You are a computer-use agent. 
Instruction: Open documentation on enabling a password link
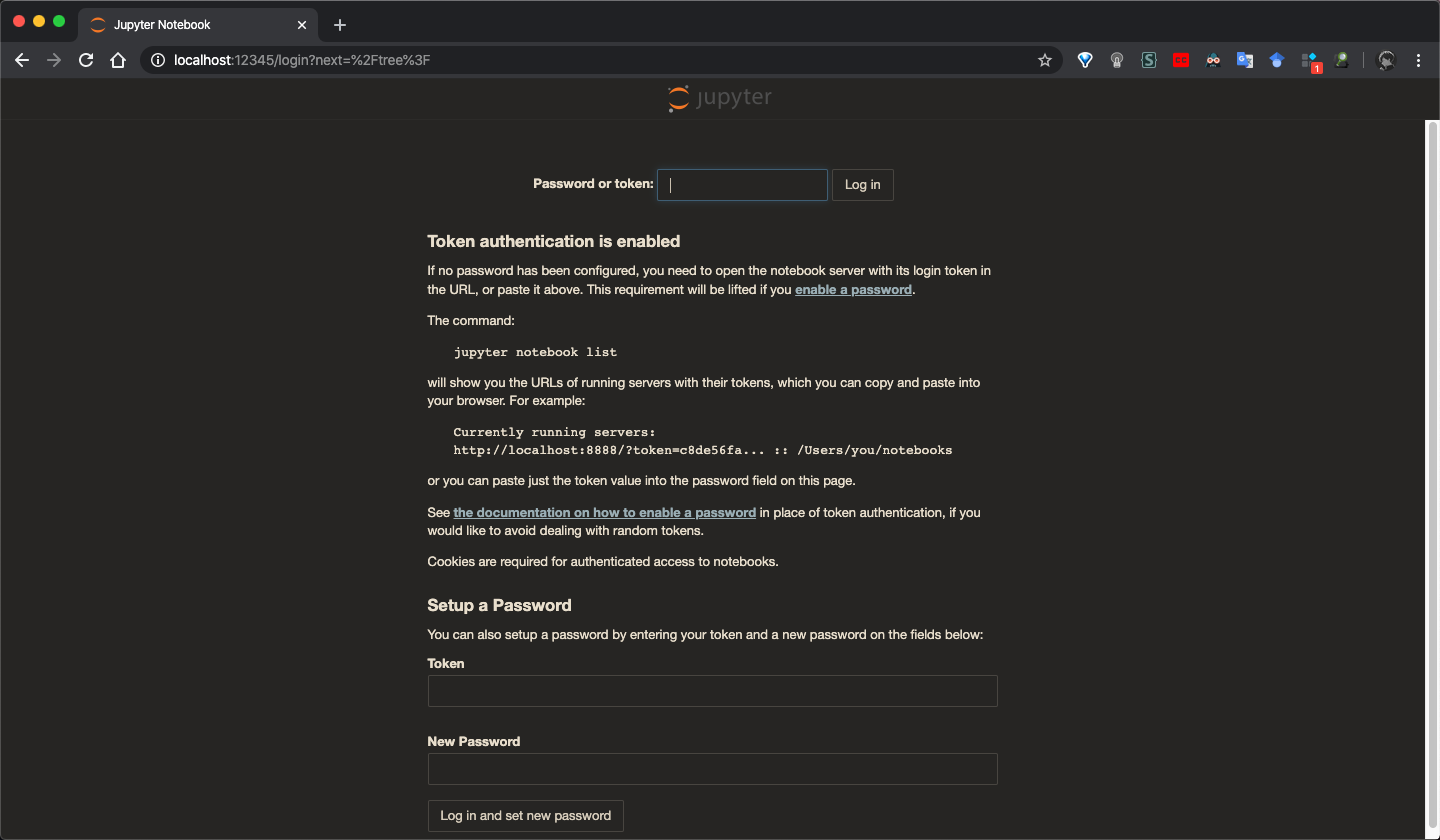coord(605,513)
